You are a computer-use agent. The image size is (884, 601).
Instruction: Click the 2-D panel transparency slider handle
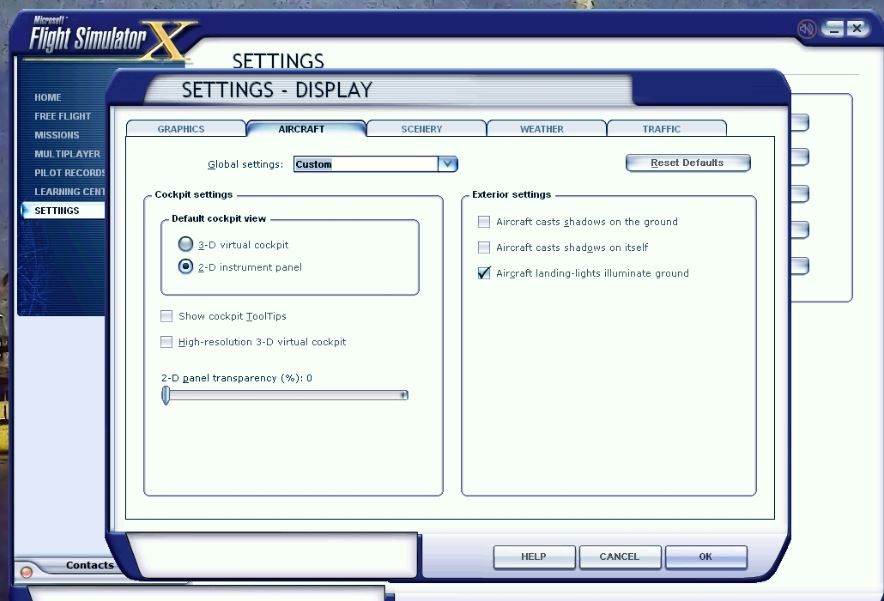click(x=166, y=395)
